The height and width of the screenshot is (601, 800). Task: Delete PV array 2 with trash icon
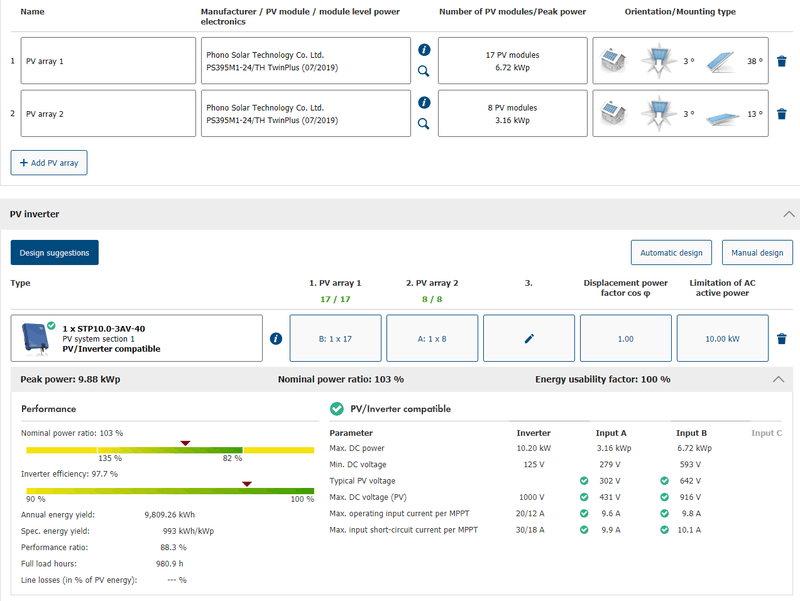[782, 114]
